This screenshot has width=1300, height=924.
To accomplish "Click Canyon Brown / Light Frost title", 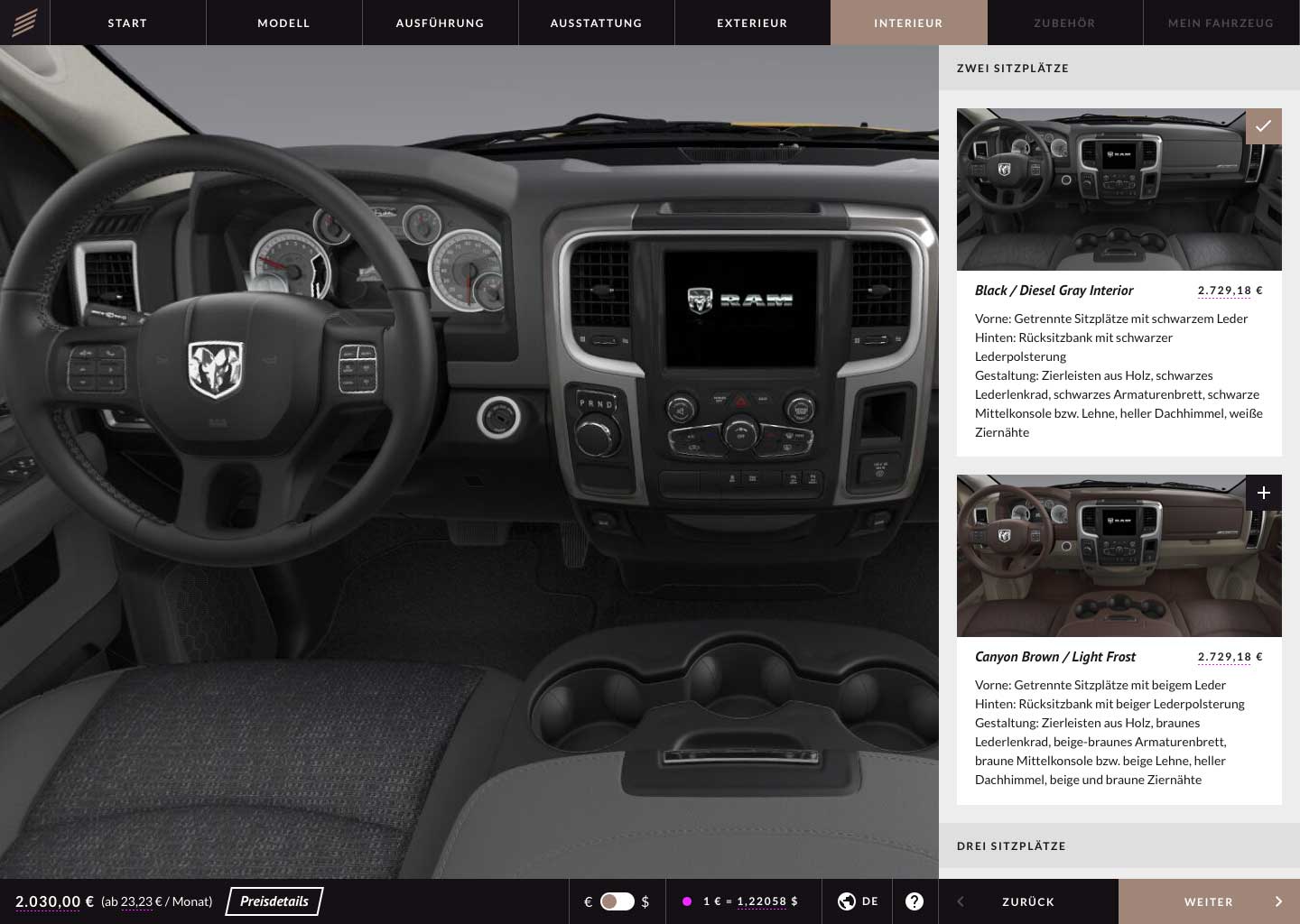I will click(x=1055, y=657).
